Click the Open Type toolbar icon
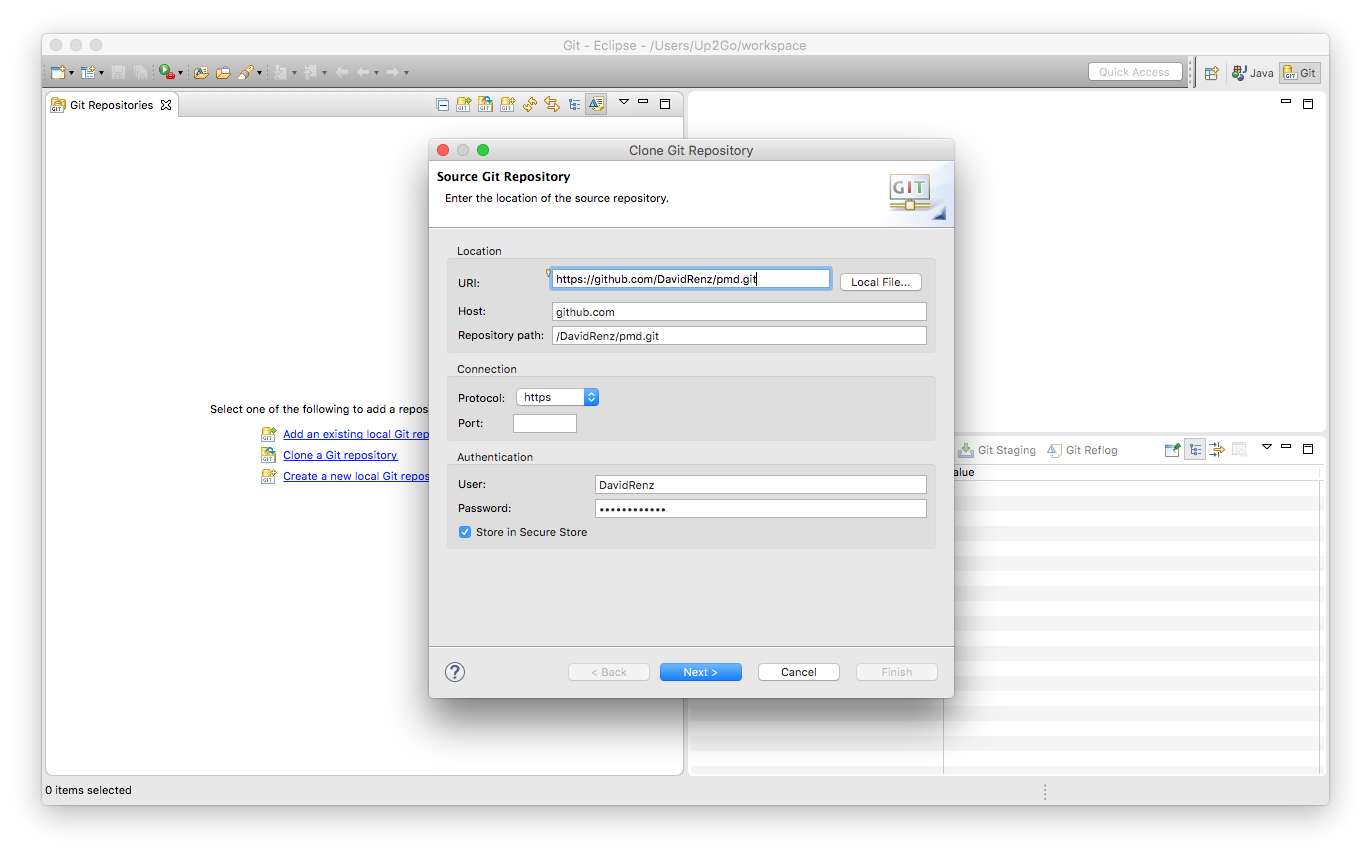Screen dimensions: 1371x855 [201, 72]
